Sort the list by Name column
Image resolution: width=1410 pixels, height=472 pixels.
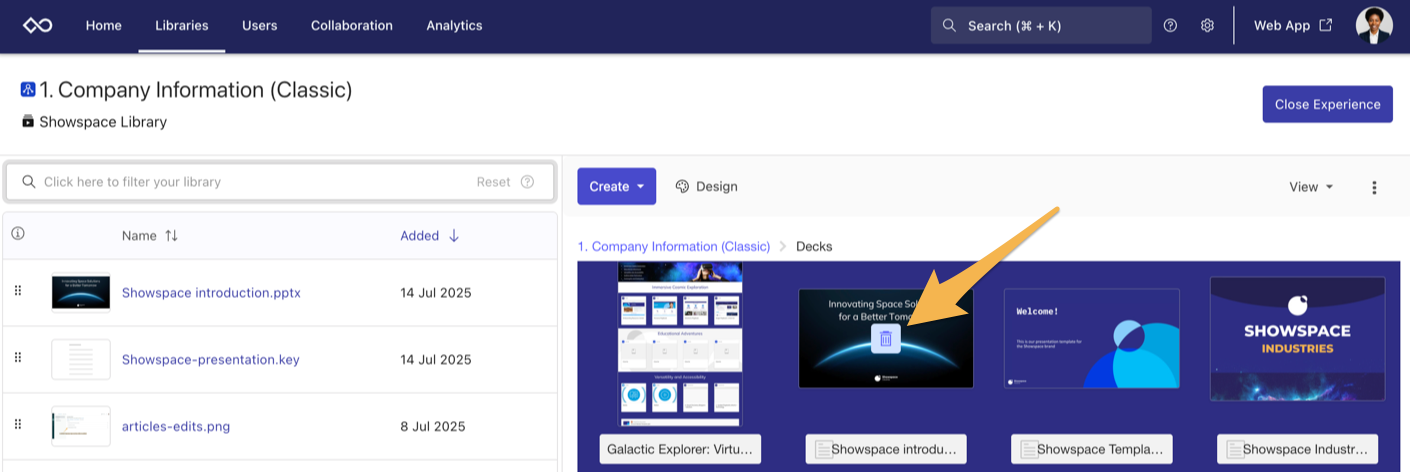[x=149, y=236]
